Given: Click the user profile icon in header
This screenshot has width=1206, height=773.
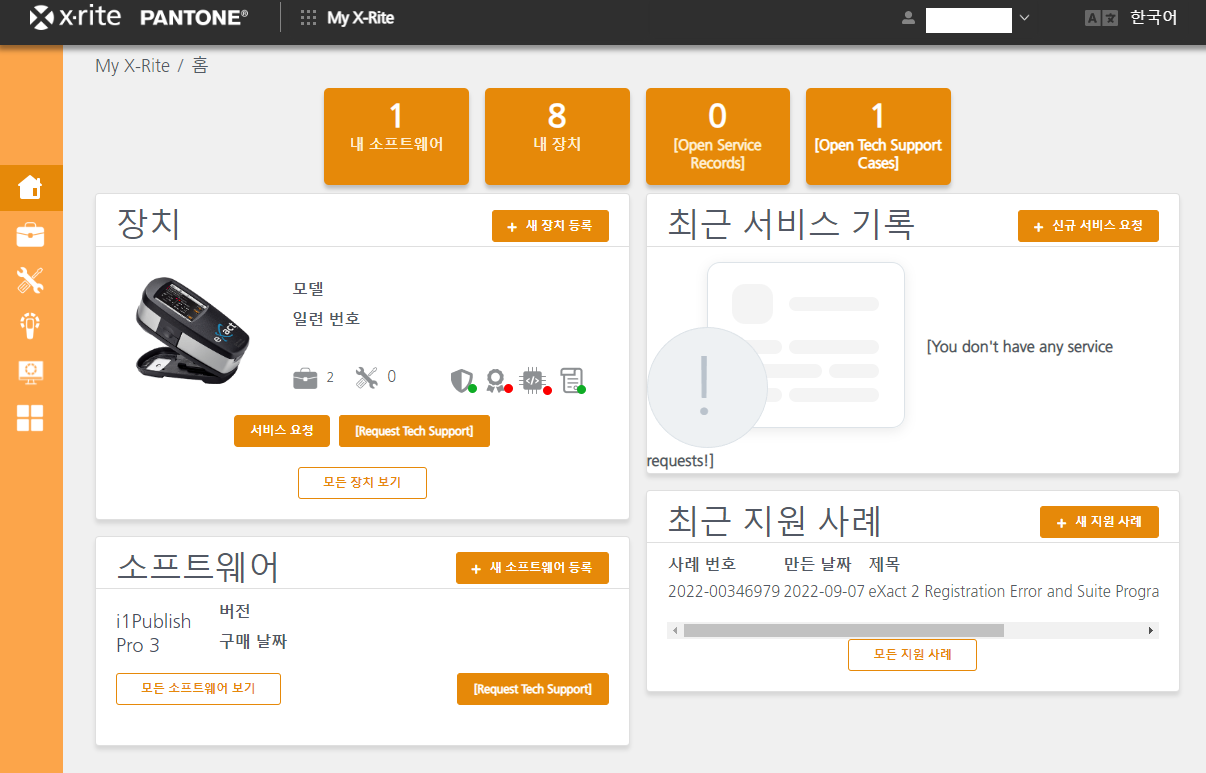Looking at the screenshot, I should 909,18.
